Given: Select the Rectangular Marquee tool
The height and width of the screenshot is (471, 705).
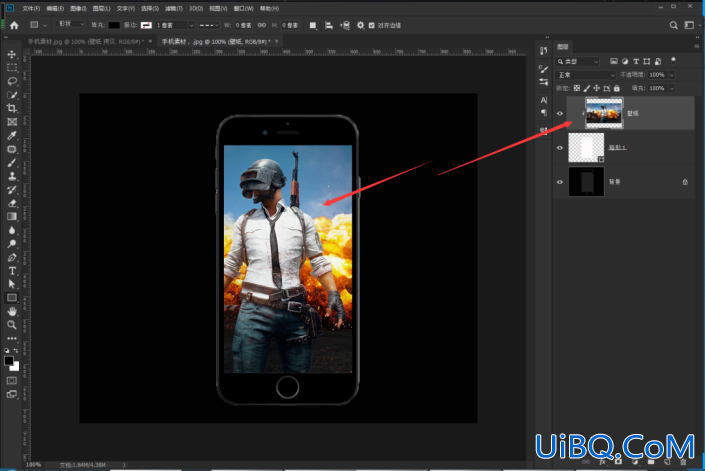Looking at the screenshot, I should click(x=12, y=67).
